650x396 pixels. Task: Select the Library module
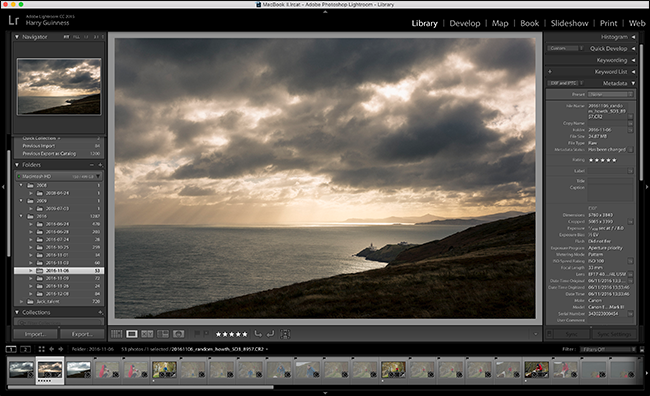[x=424, y=23]
